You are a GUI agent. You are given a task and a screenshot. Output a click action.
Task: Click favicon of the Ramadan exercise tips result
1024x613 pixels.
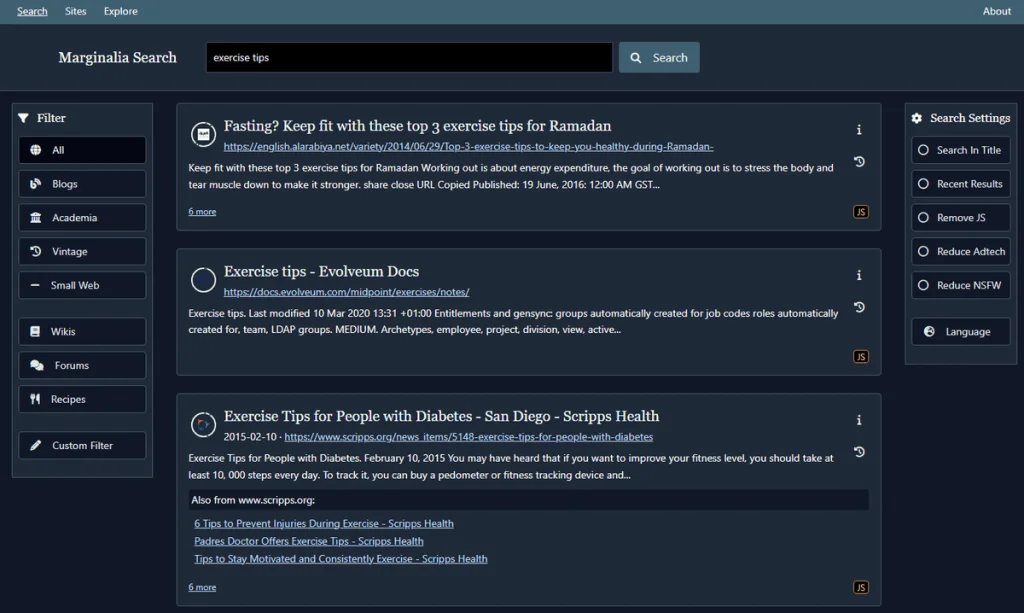tap(203, 134)
